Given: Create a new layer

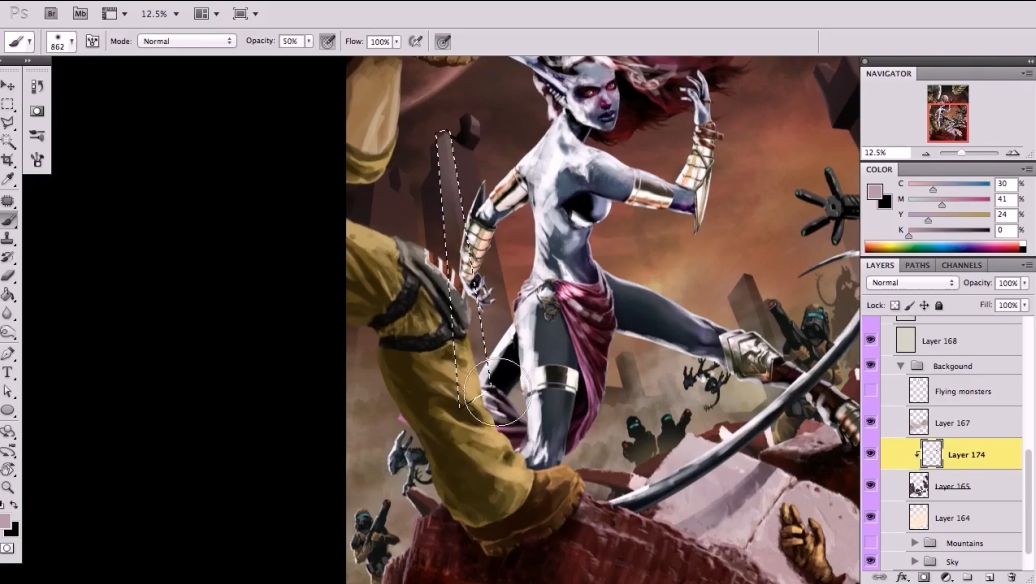Looking at the screenshot, I should point(989,577).
